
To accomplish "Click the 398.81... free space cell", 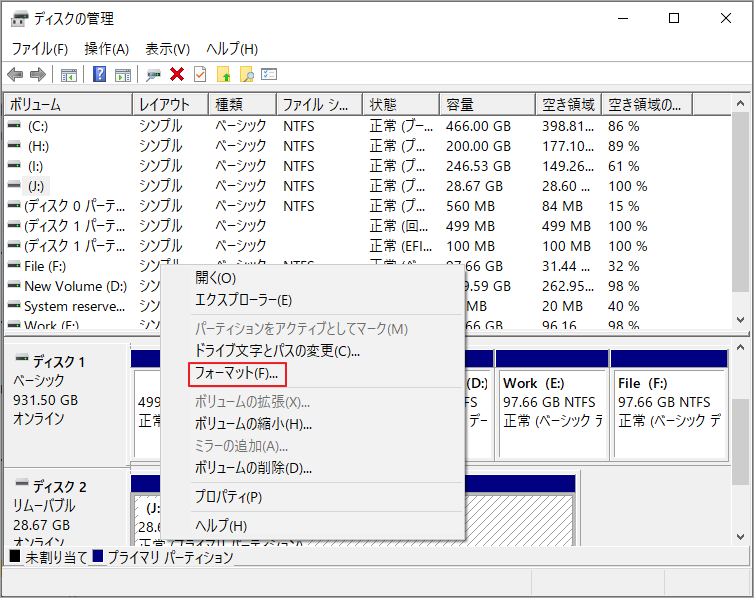I will 568,126.
